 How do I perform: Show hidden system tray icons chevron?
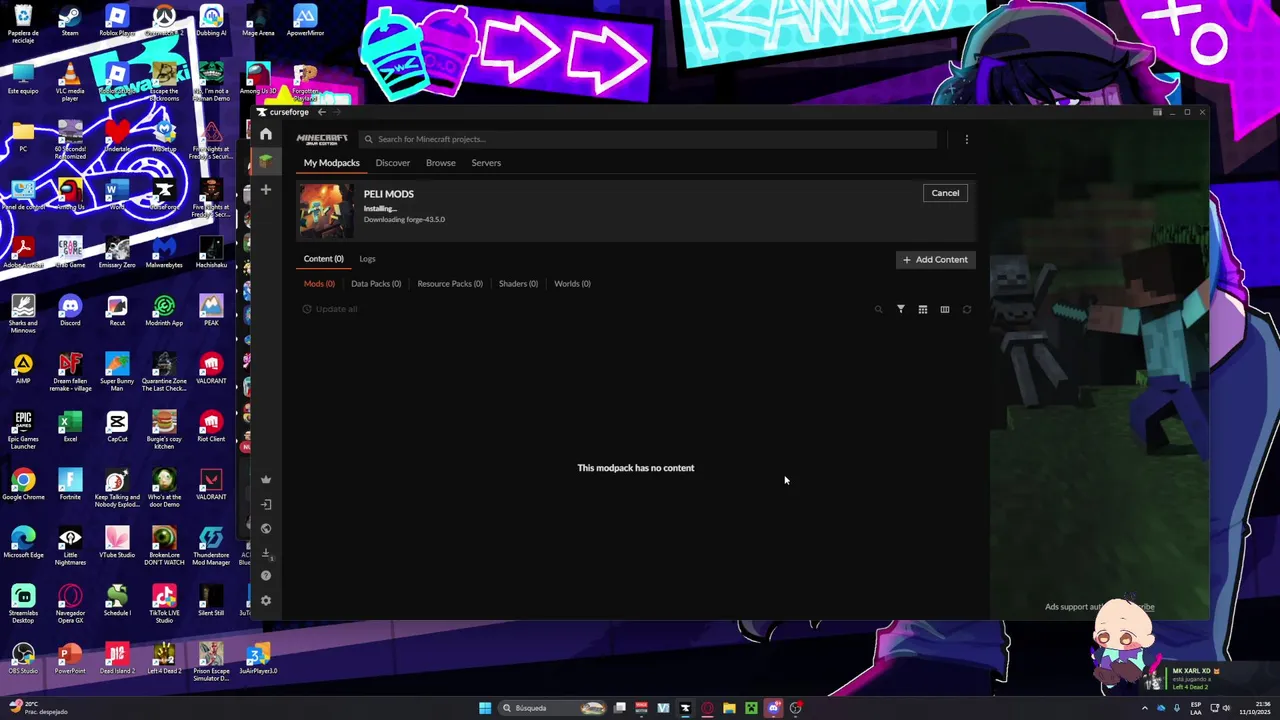coord(1145,708)
